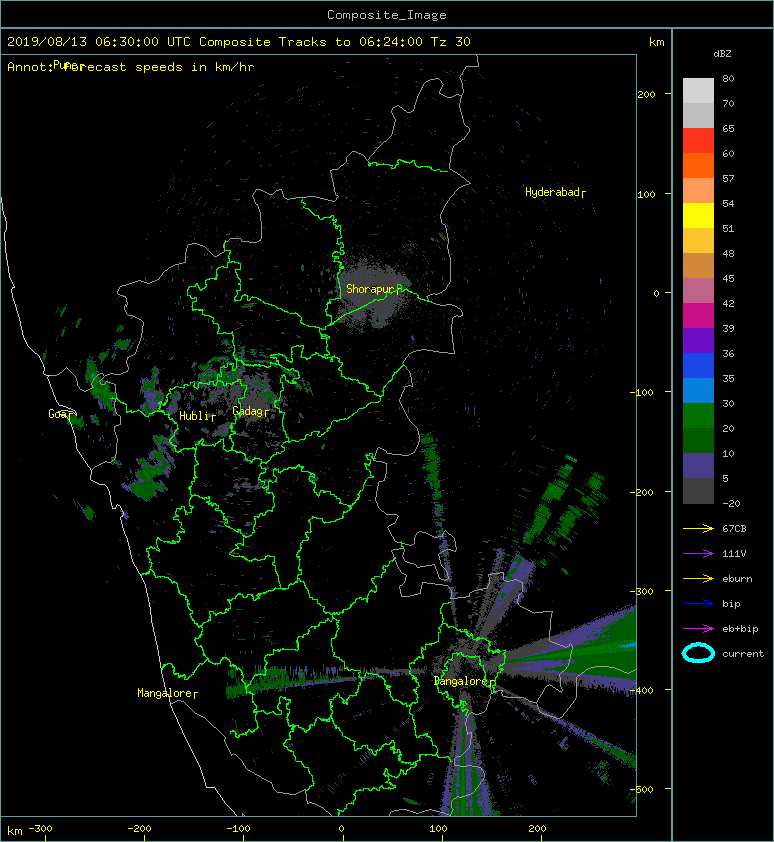
Task: Click the 5 dBZ purple color swatch
Action: point(698,466)
